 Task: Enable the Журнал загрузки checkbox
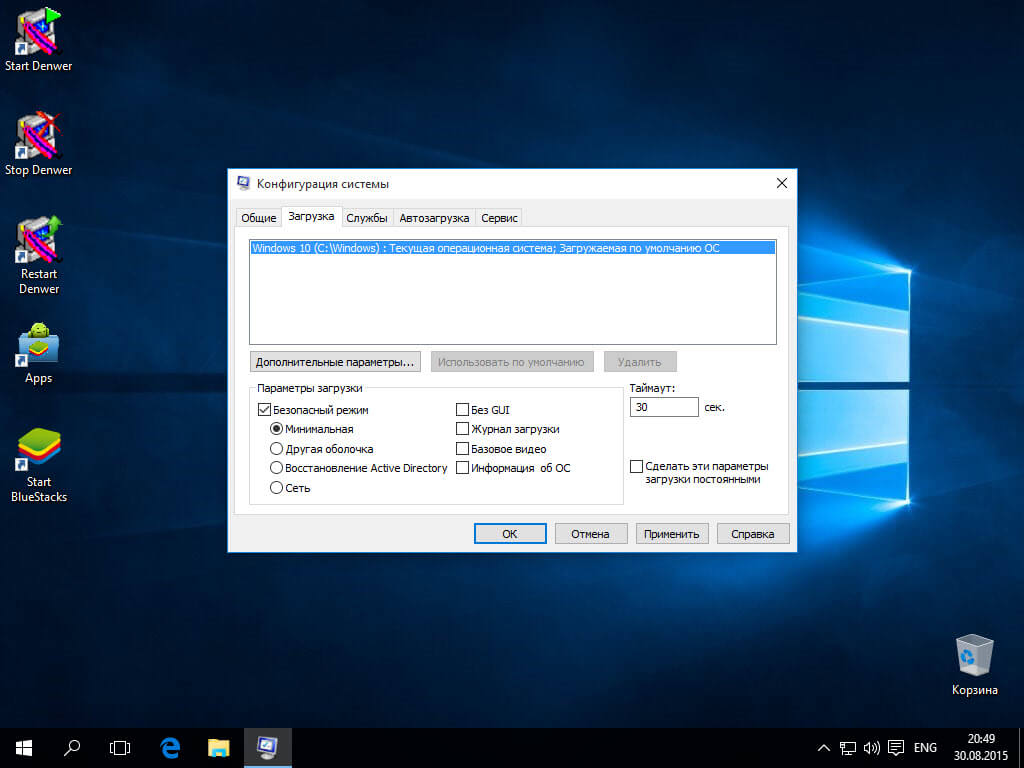[462, 429]
